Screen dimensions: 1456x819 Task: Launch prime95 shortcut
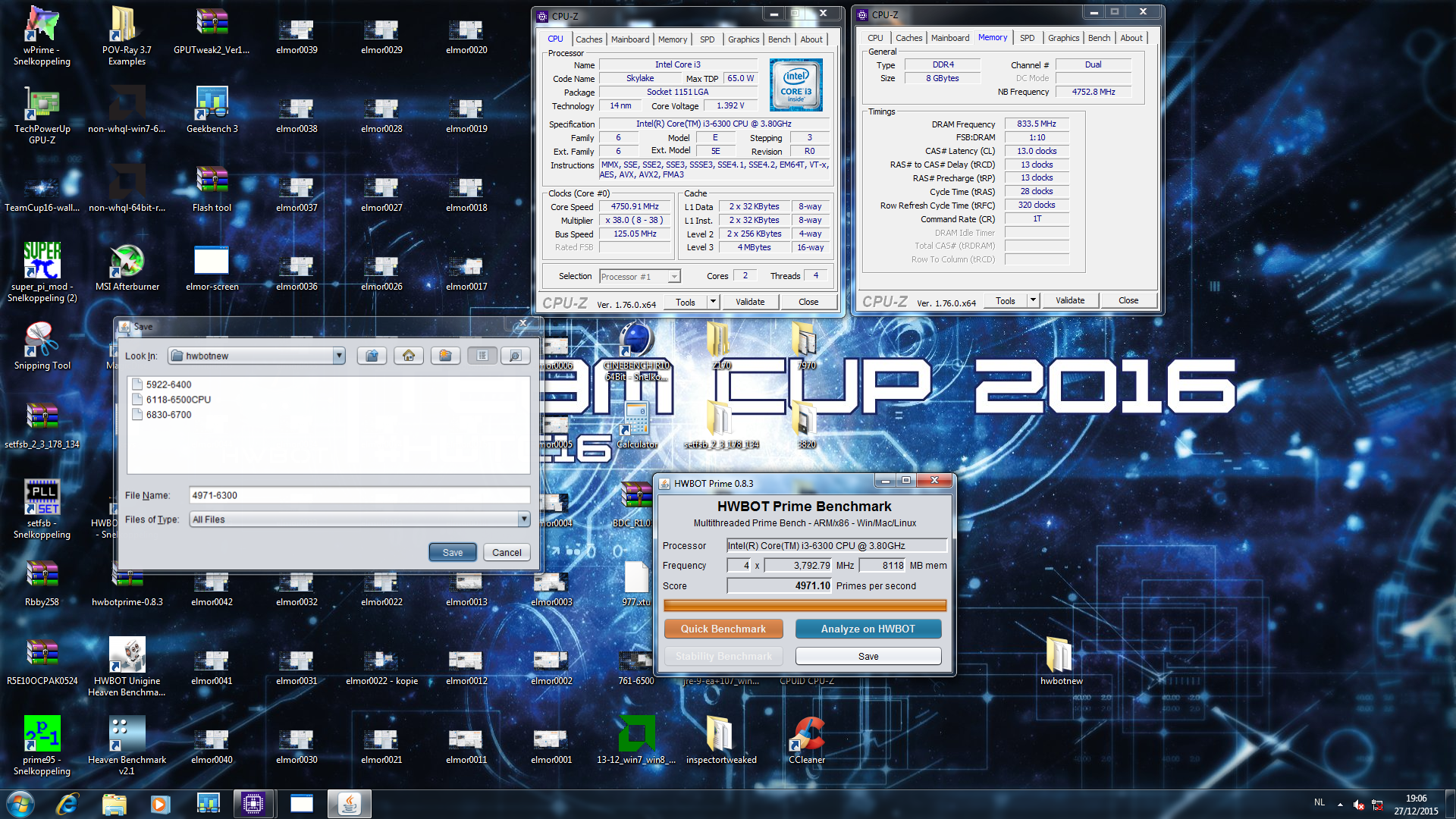pyautogui.click(x=42, y=745)
